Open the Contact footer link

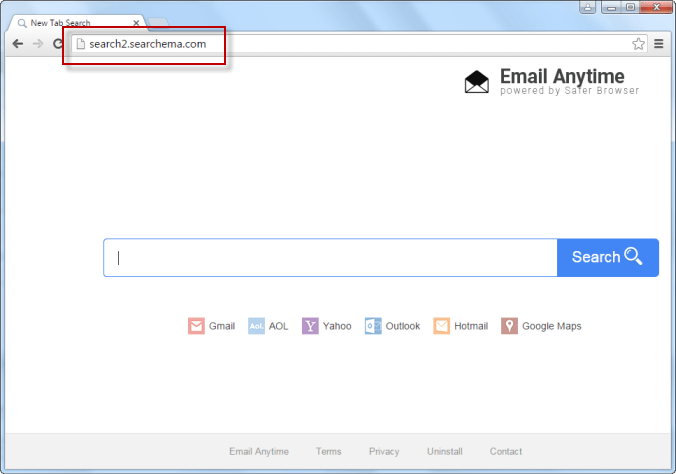506,452
